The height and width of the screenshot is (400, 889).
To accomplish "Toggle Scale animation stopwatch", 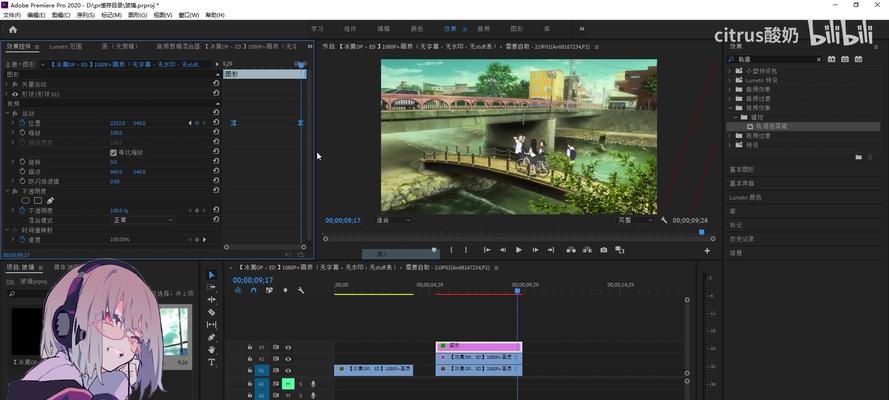I will 23,133.
